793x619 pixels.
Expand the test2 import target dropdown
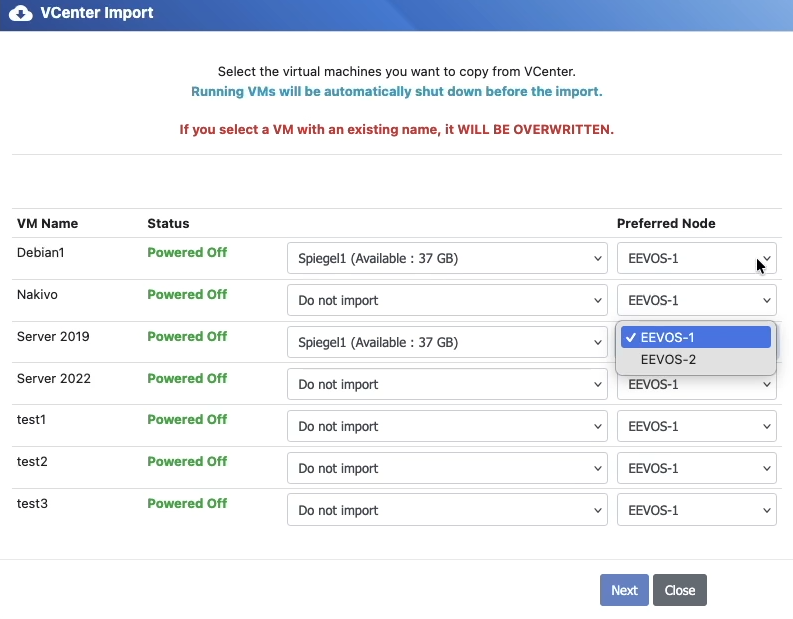[x=446, y=468]
